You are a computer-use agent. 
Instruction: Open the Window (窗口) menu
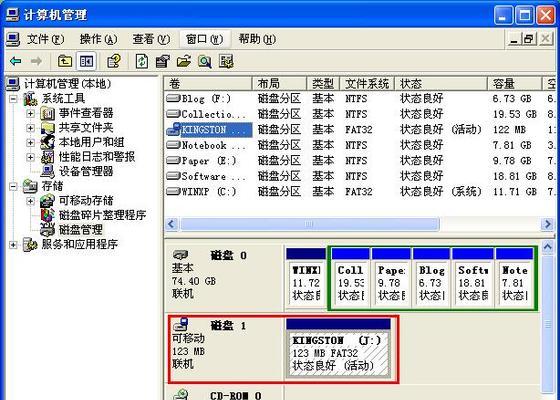click(204, 39)
